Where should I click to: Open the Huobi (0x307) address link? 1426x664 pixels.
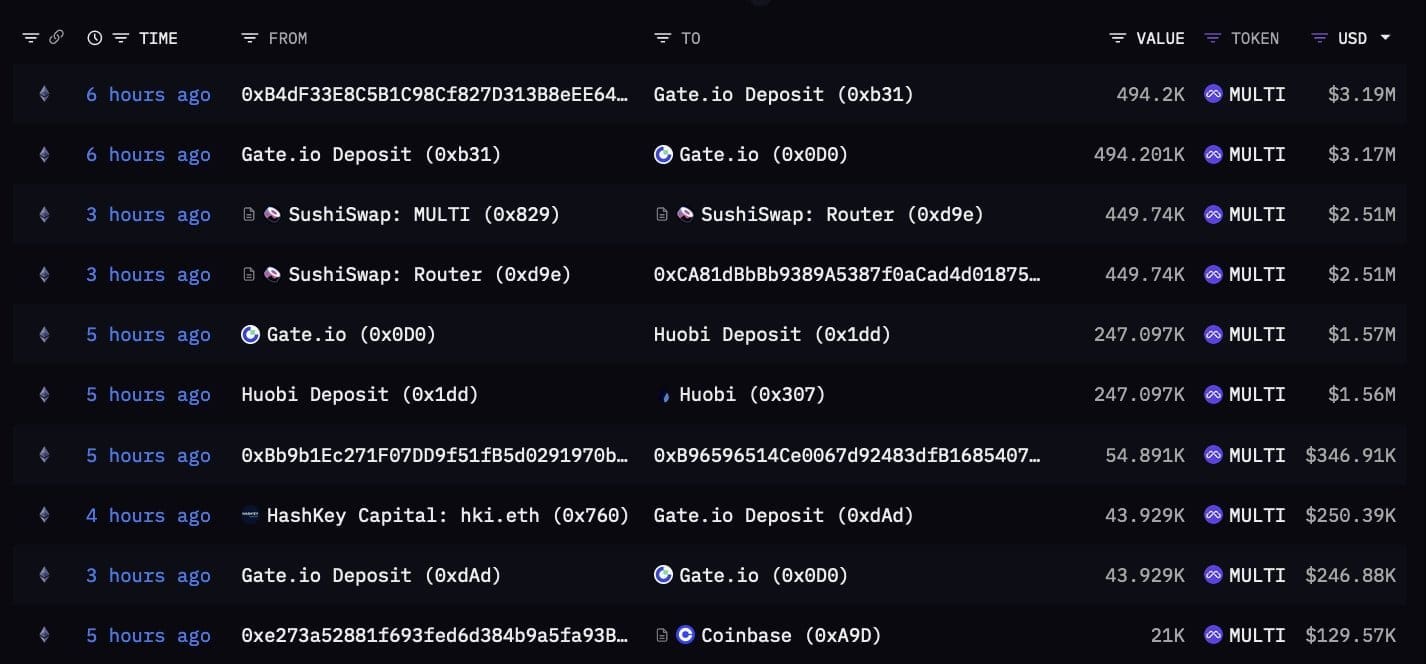pos(752,395)
